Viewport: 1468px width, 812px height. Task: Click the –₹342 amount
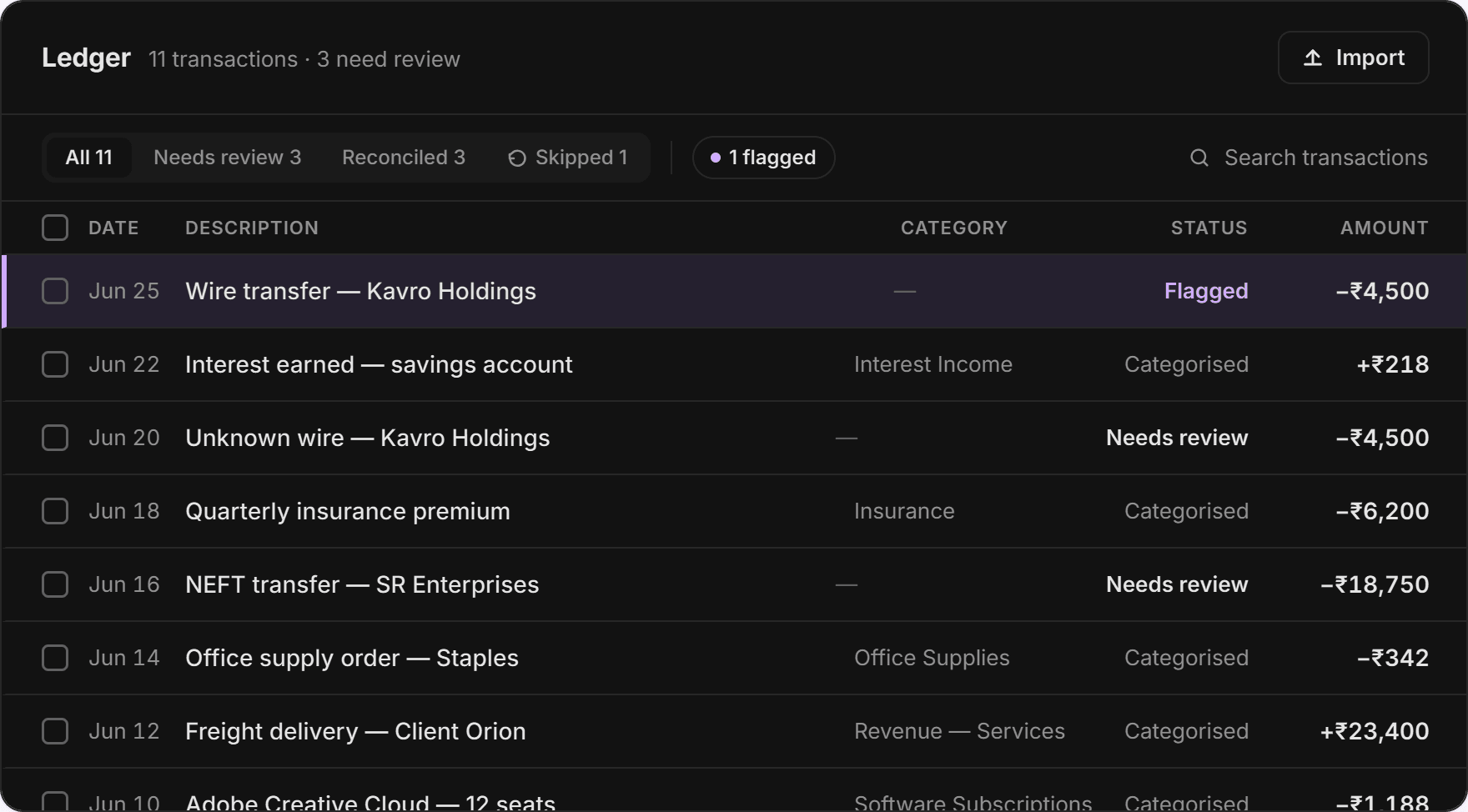pyautogui.click(x=1393, y=658)
